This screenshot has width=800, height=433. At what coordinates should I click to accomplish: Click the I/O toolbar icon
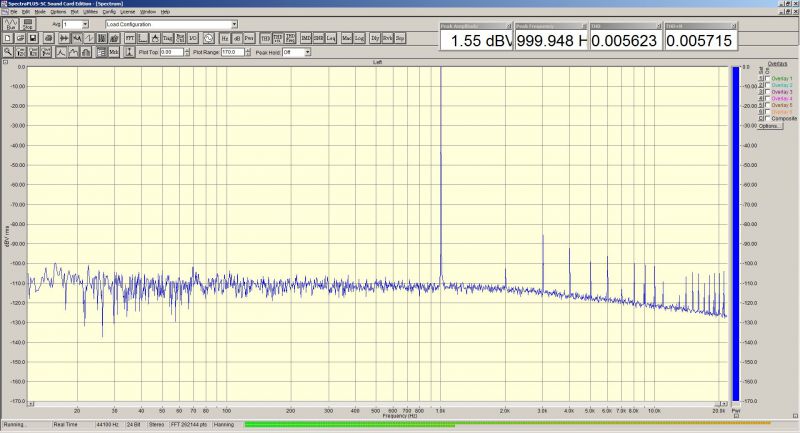[x=193, y=38]
